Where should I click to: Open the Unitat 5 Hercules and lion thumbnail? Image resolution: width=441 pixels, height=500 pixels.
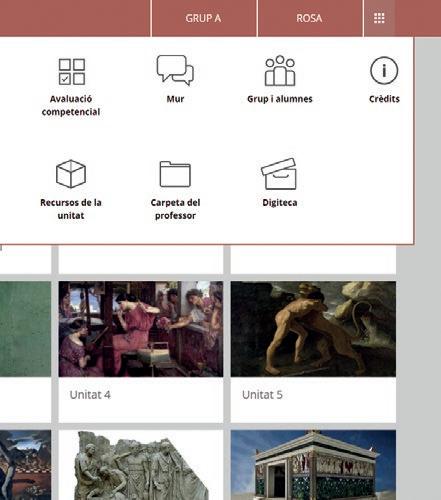point(313,329)
